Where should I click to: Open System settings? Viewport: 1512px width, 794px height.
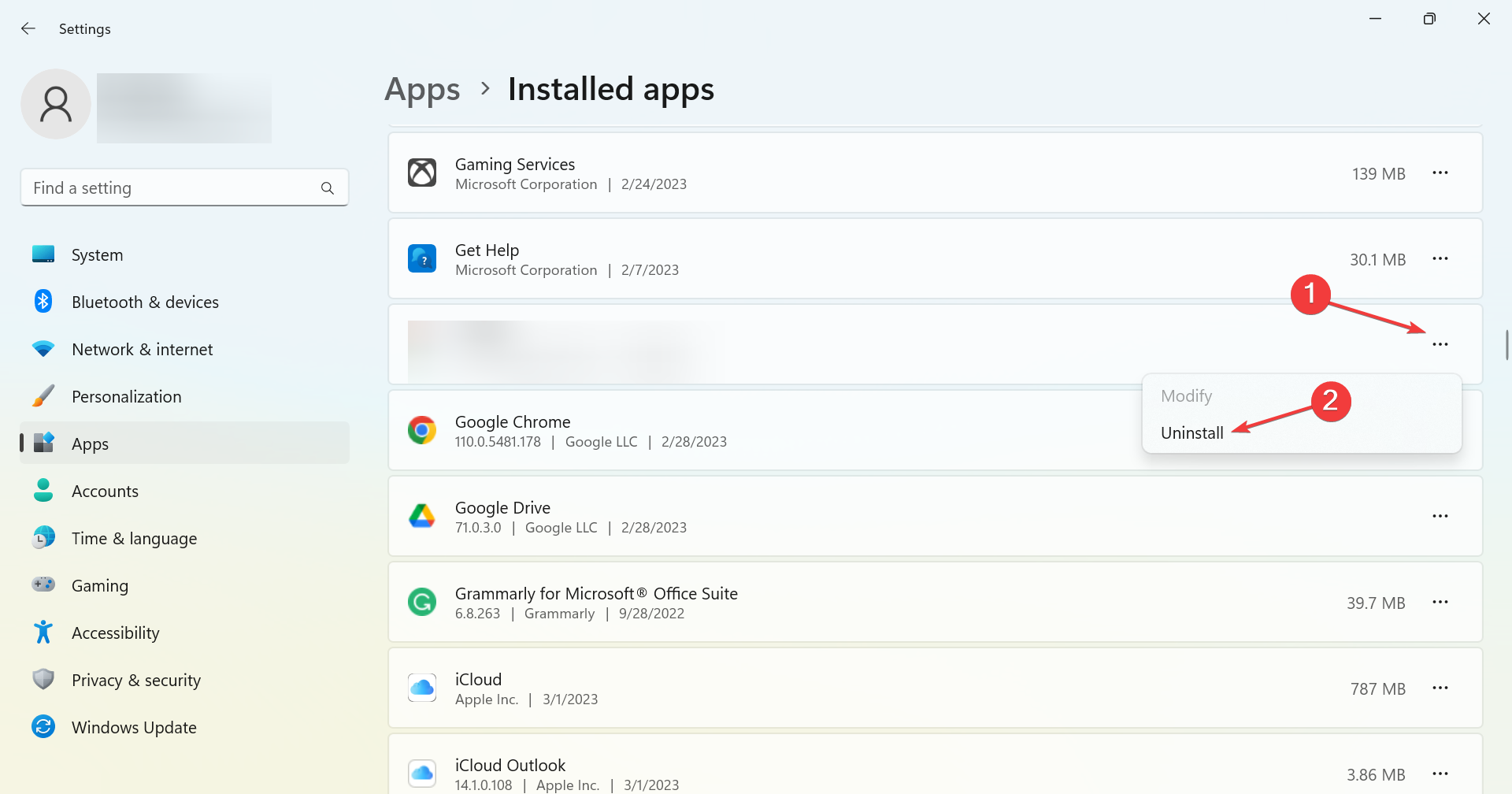point(184,254)
